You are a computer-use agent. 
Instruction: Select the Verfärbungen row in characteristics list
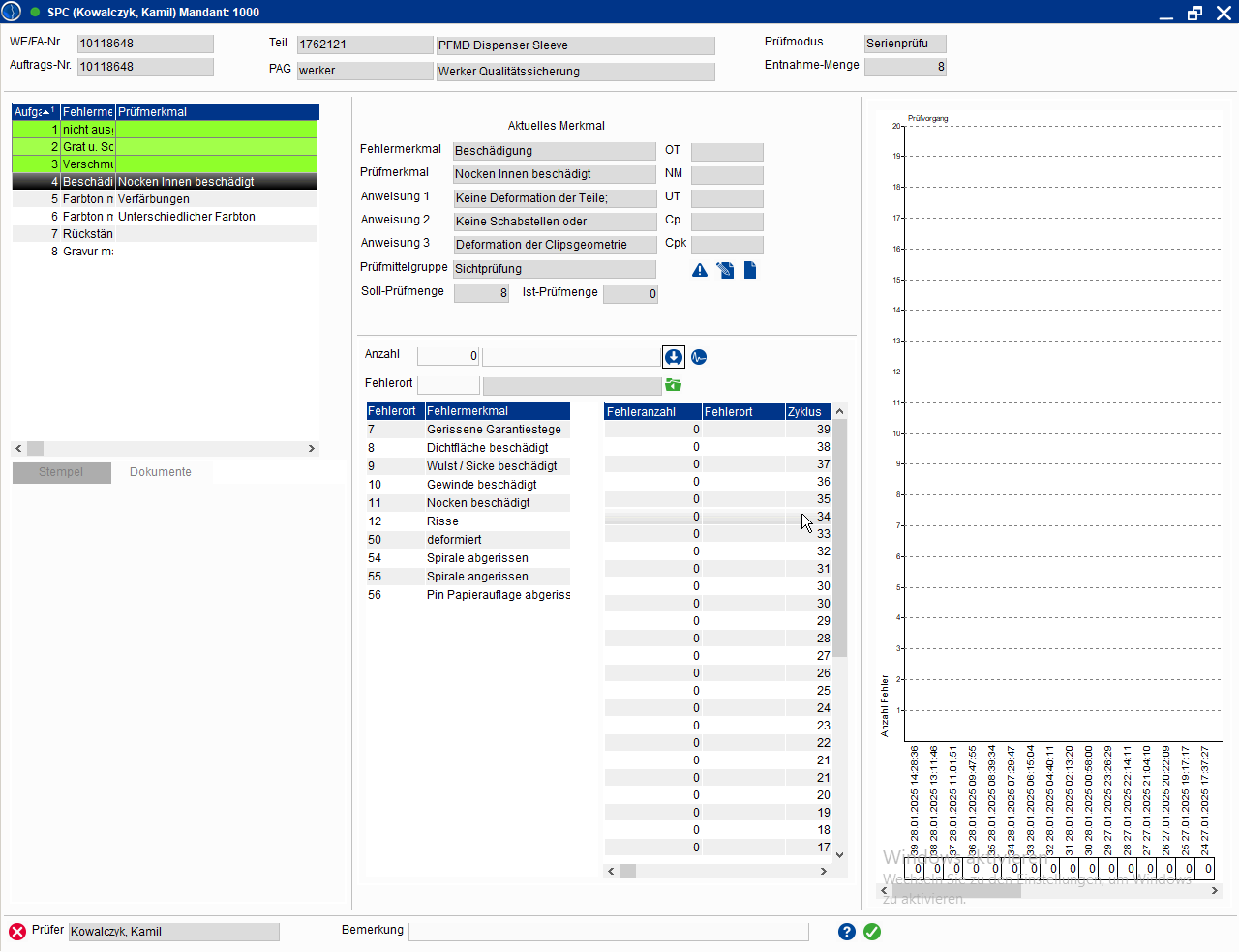pos(154,199)
